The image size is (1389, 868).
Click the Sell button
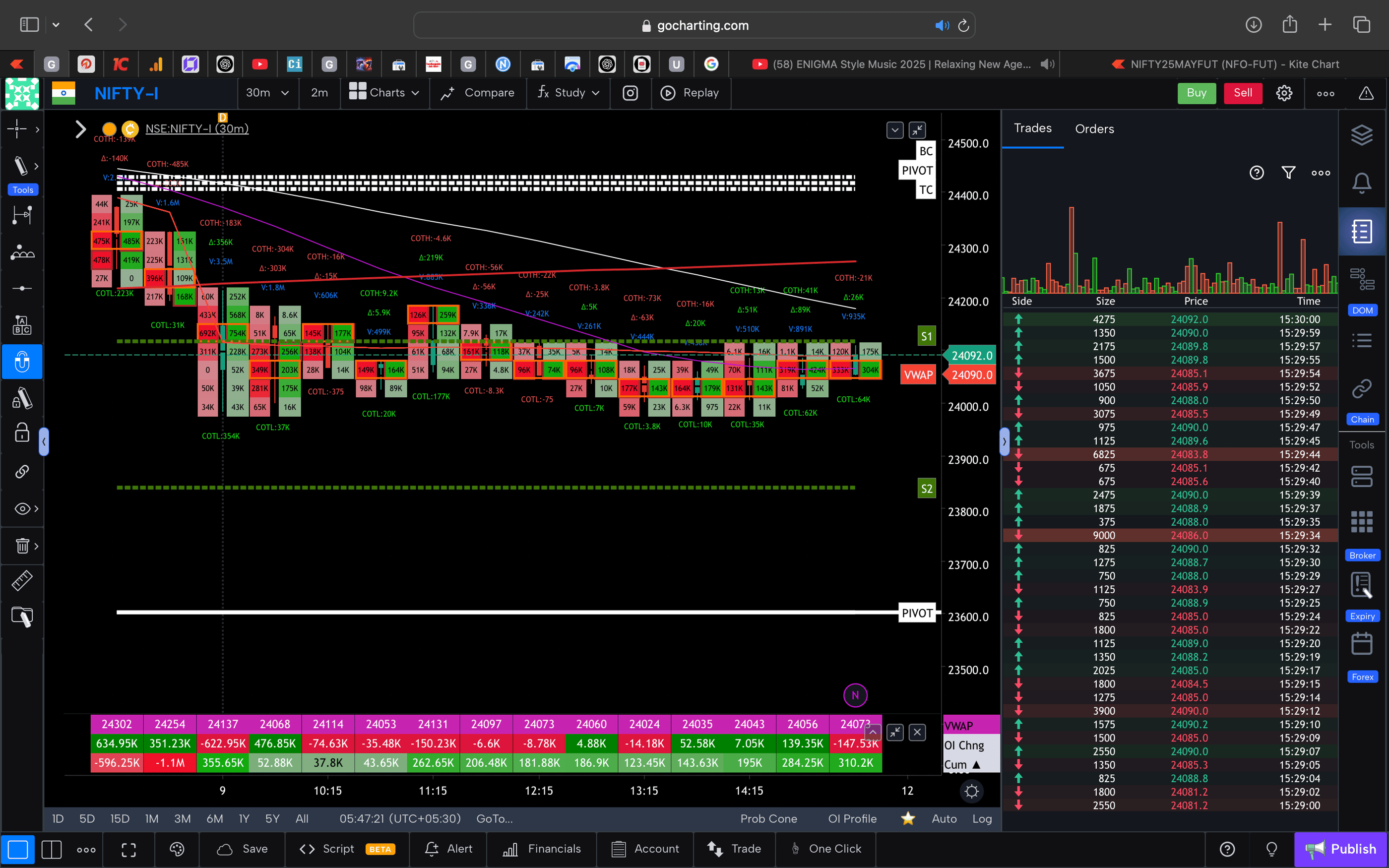click(x=1242, y=92)
